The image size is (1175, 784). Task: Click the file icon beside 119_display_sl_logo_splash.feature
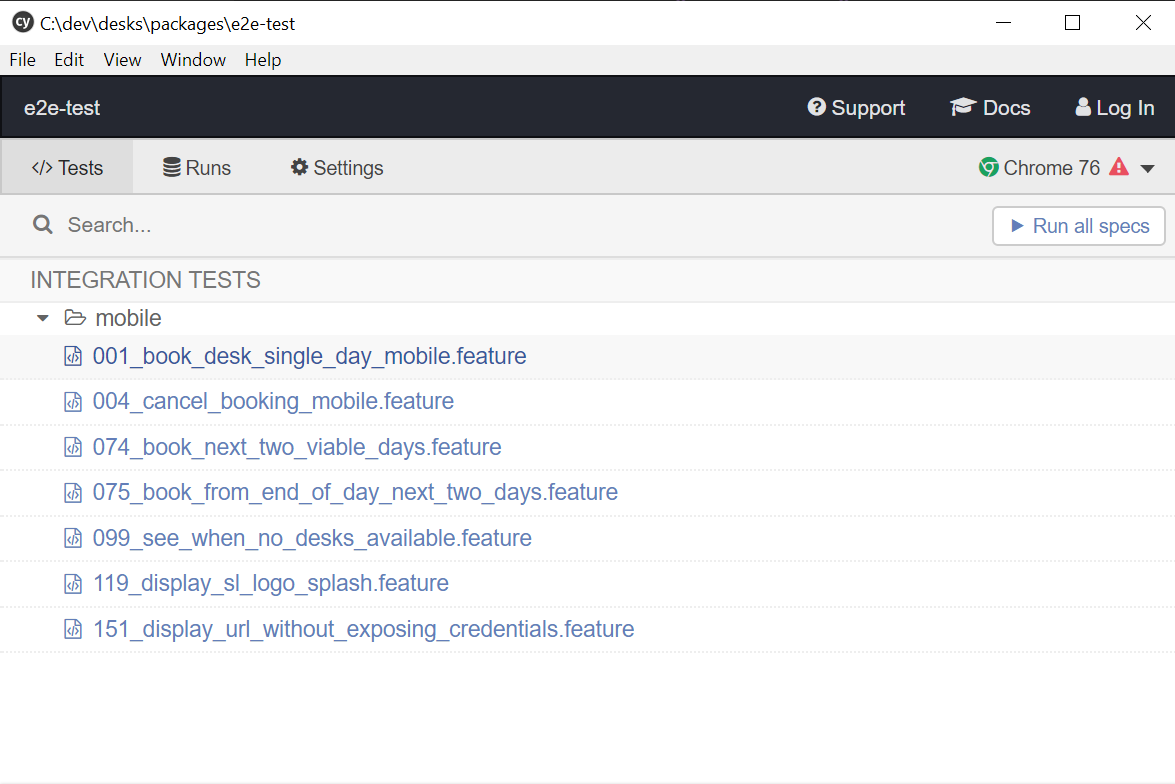coord(73,584)
